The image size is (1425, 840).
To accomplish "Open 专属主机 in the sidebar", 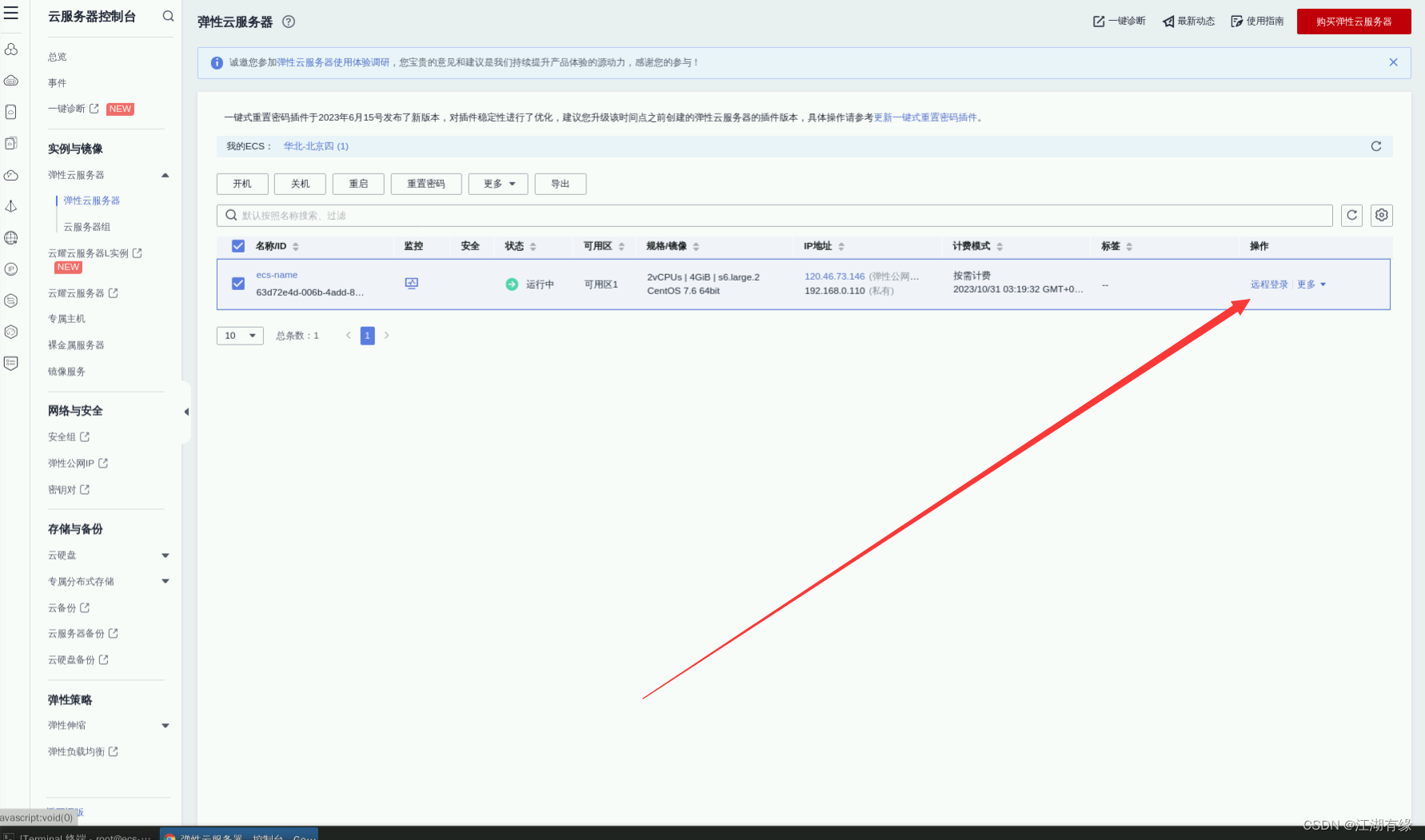I will click(66, 319).
